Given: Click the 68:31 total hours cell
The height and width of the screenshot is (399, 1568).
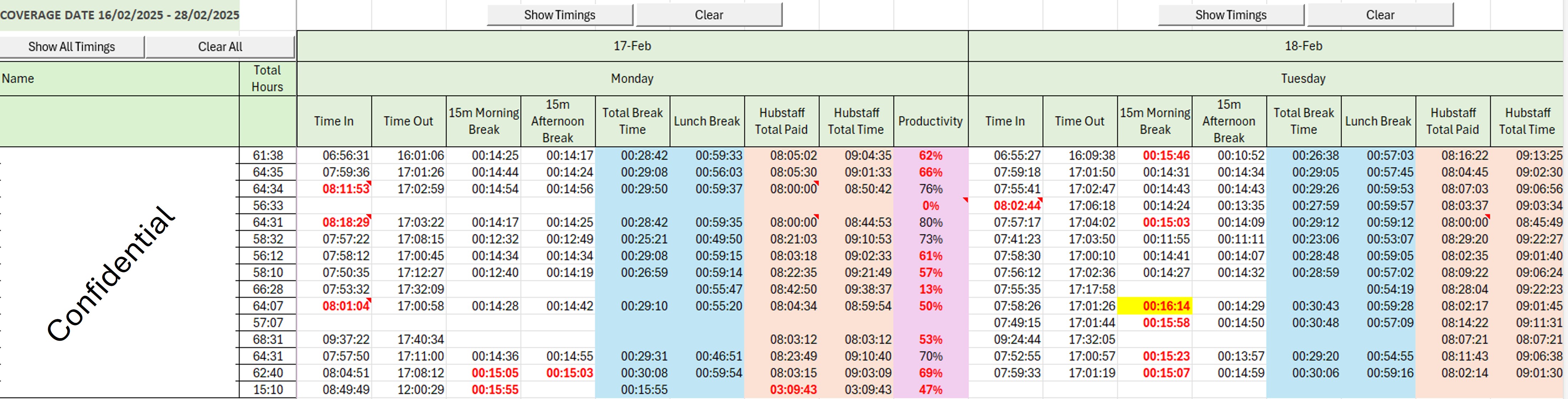Looking at the screenshot, I should (x=268, y=340).
